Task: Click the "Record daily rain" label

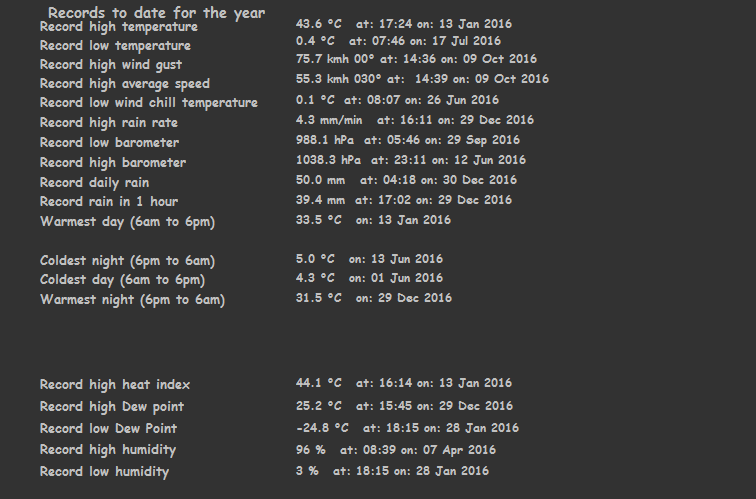Action: [94, 182]
